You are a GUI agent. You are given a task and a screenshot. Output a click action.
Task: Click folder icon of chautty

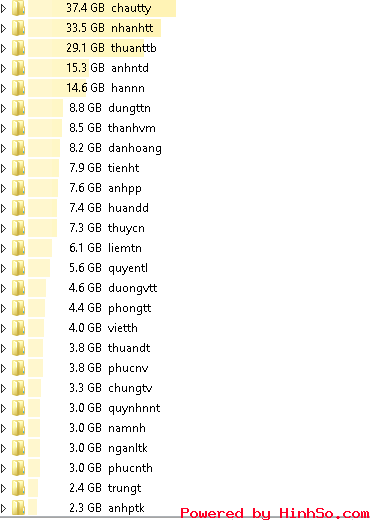(18, 8)
